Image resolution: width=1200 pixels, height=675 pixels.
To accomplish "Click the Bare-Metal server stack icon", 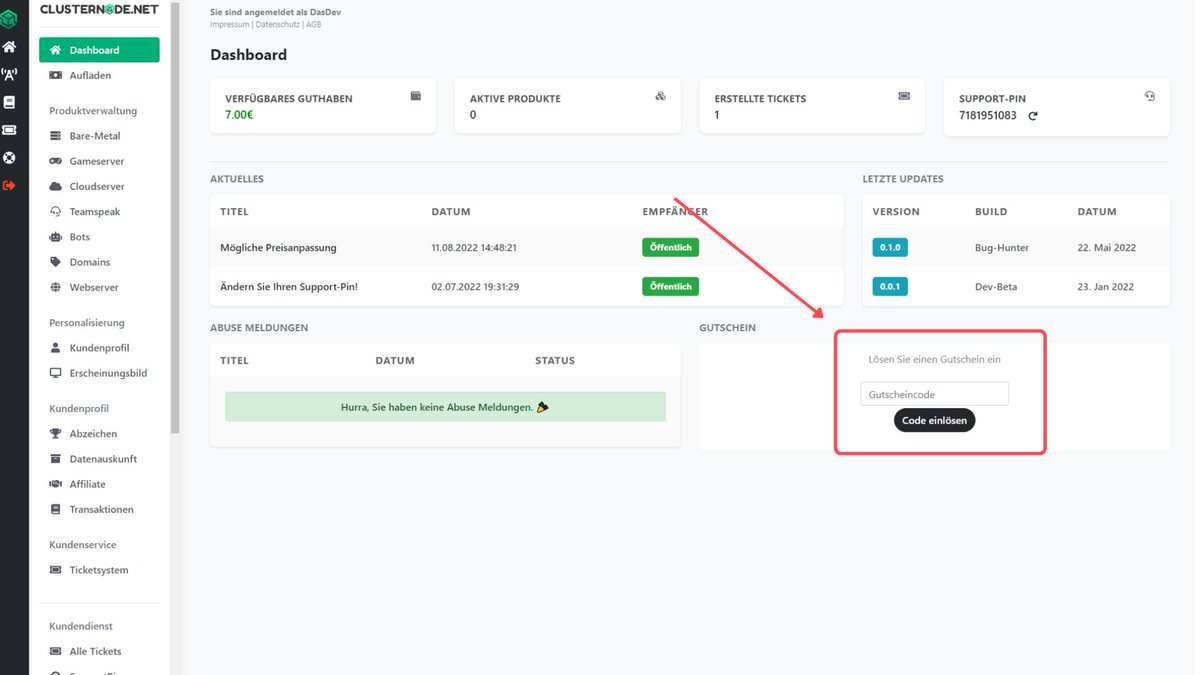I will [x=56, y=136].
